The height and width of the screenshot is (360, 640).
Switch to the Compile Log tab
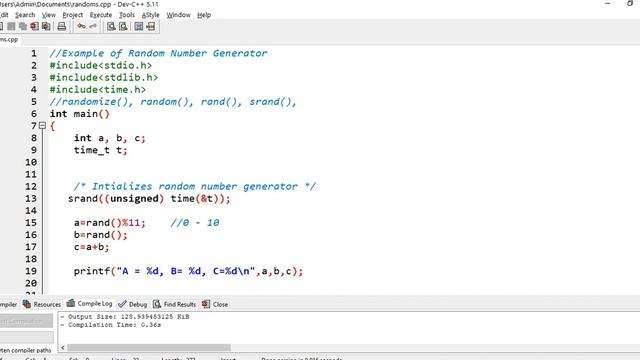pos(89,304)
